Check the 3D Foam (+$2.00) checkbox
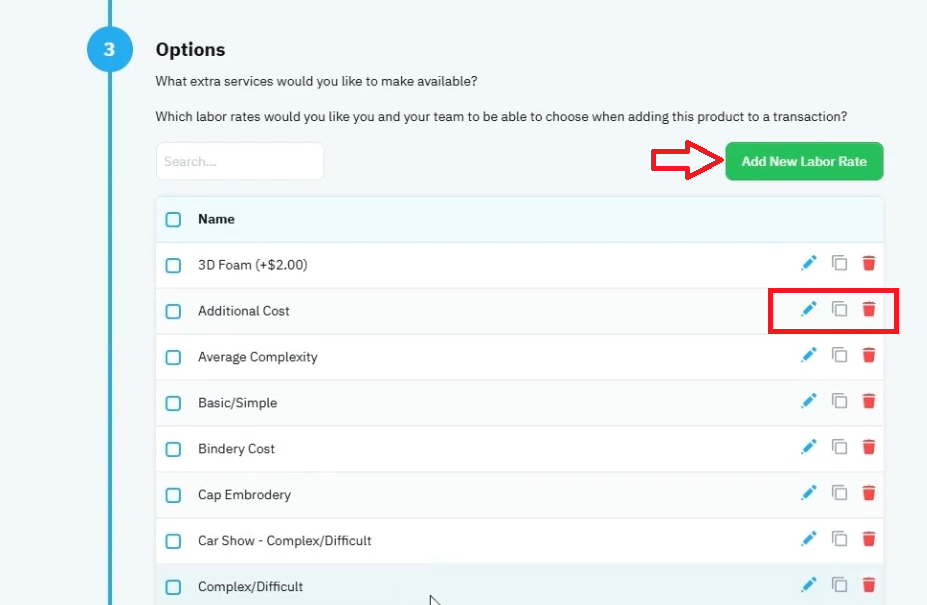Viewport: 927px width, 605px height. [x=173, y=266]
